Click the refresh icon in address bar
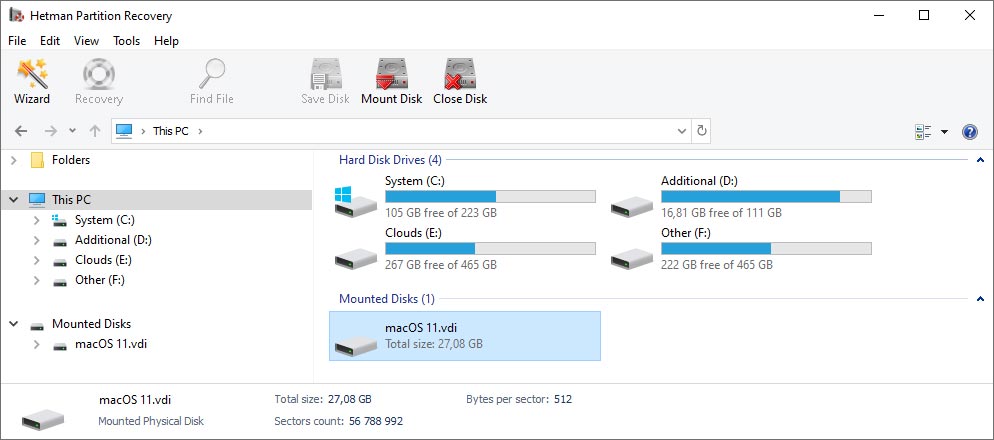Image resolution: width=994 pixels, height=440 pixels. [701, 131]
